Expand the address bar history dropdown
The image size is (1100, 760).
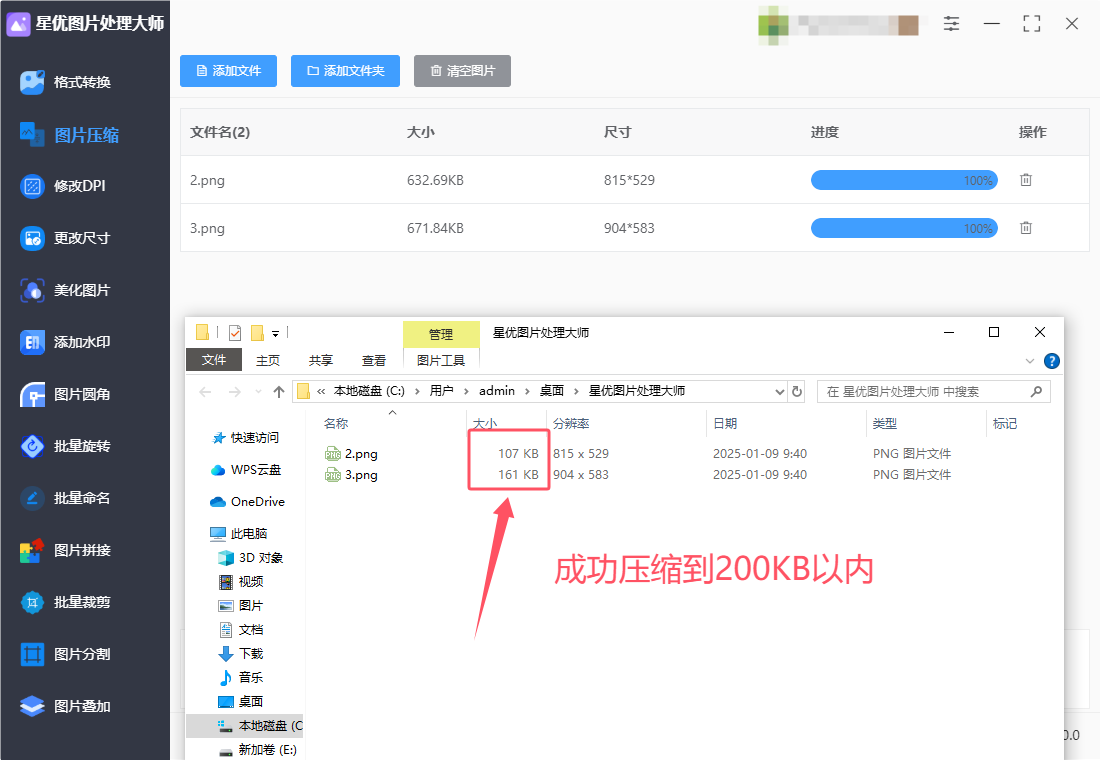coord(779,392)
